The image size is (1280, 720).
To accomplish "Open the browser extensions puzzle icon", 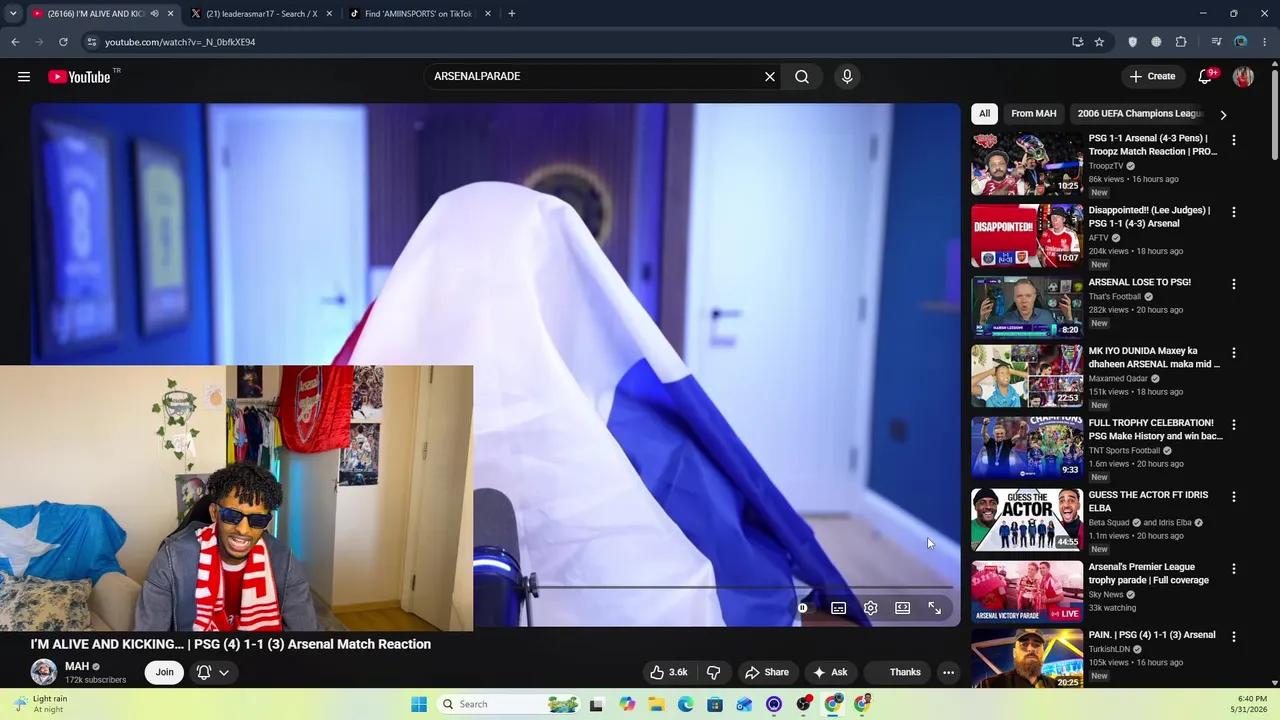I will (1181, 42).
